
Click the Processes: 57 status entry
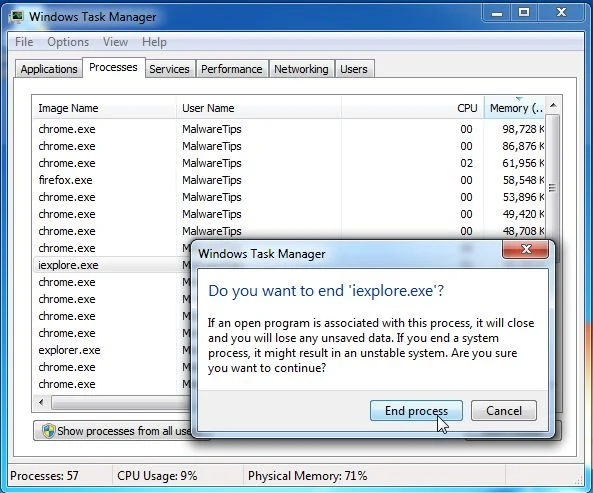pos(44,476)
